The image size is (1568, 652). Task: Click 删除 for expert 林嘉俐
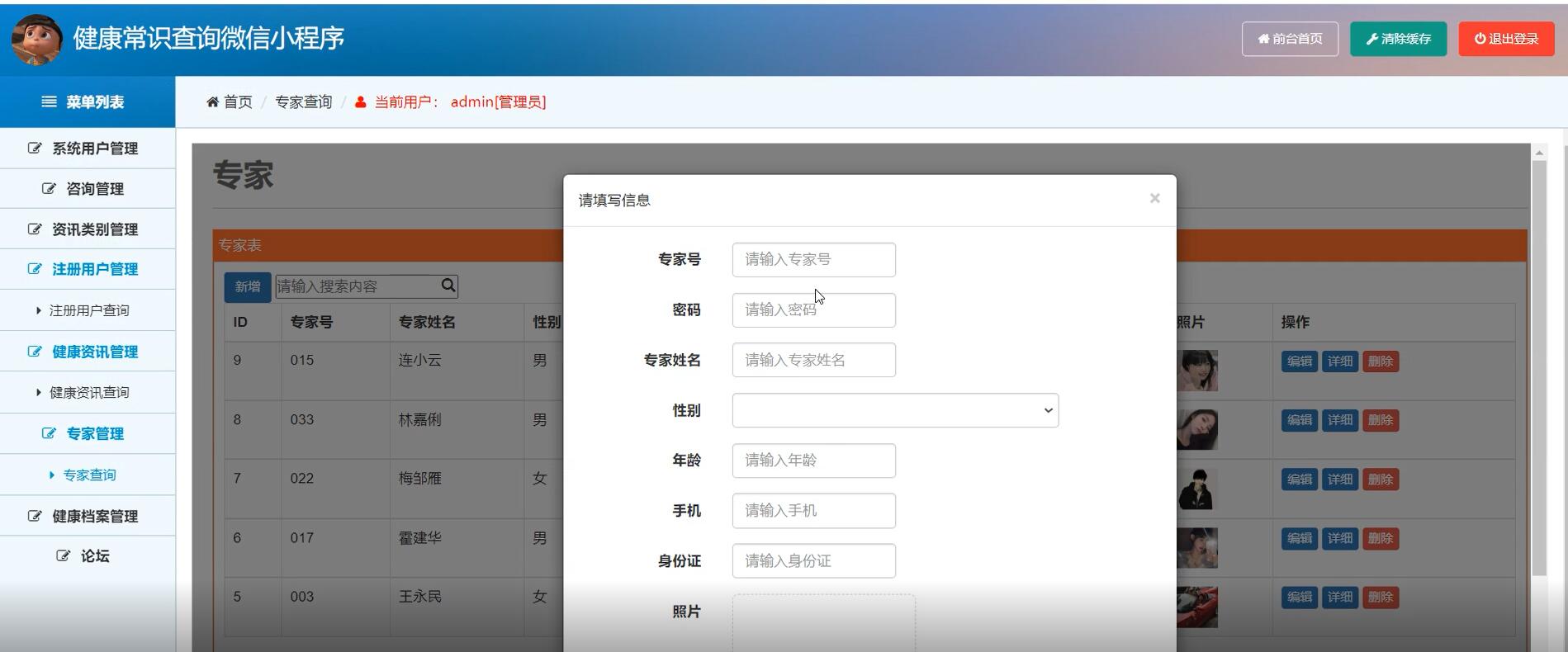coord(1380,420)
